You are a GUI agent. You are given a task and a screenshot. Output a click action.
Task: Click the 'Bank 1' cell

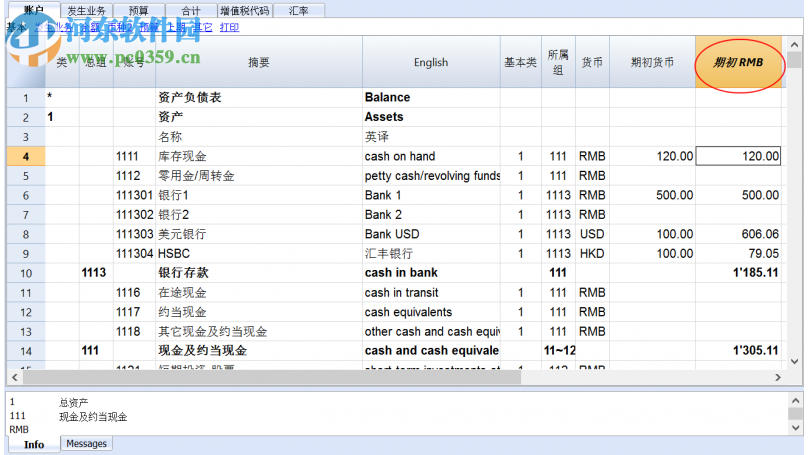tap(431, 195)
